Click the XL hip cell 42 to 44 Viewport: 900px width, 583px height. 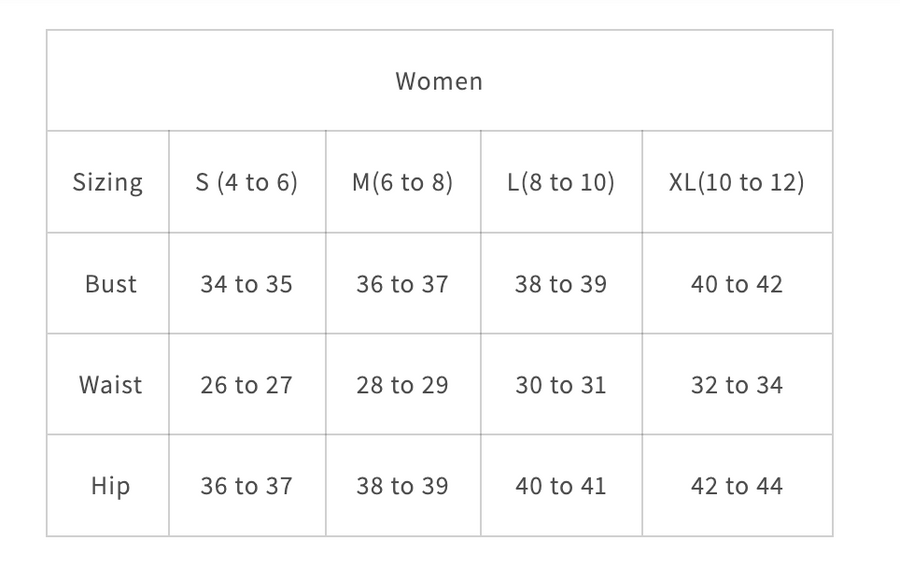(736, 486)
